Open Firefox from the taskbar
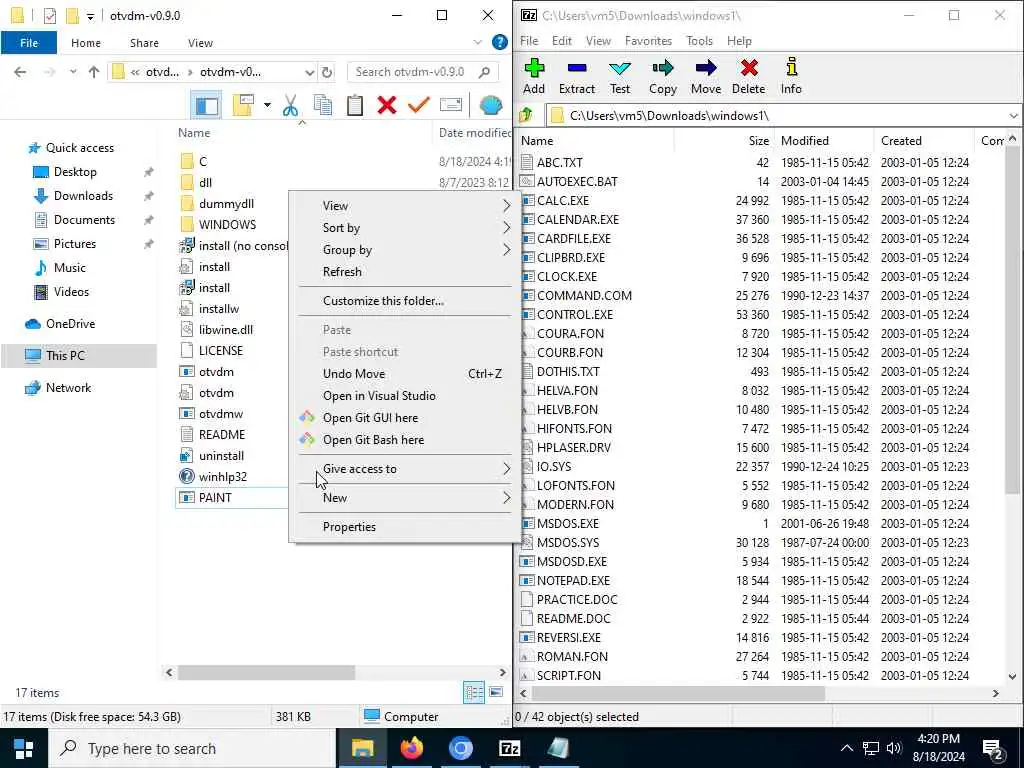Viewport: 1024px width, 768px height. click(411, 748)
